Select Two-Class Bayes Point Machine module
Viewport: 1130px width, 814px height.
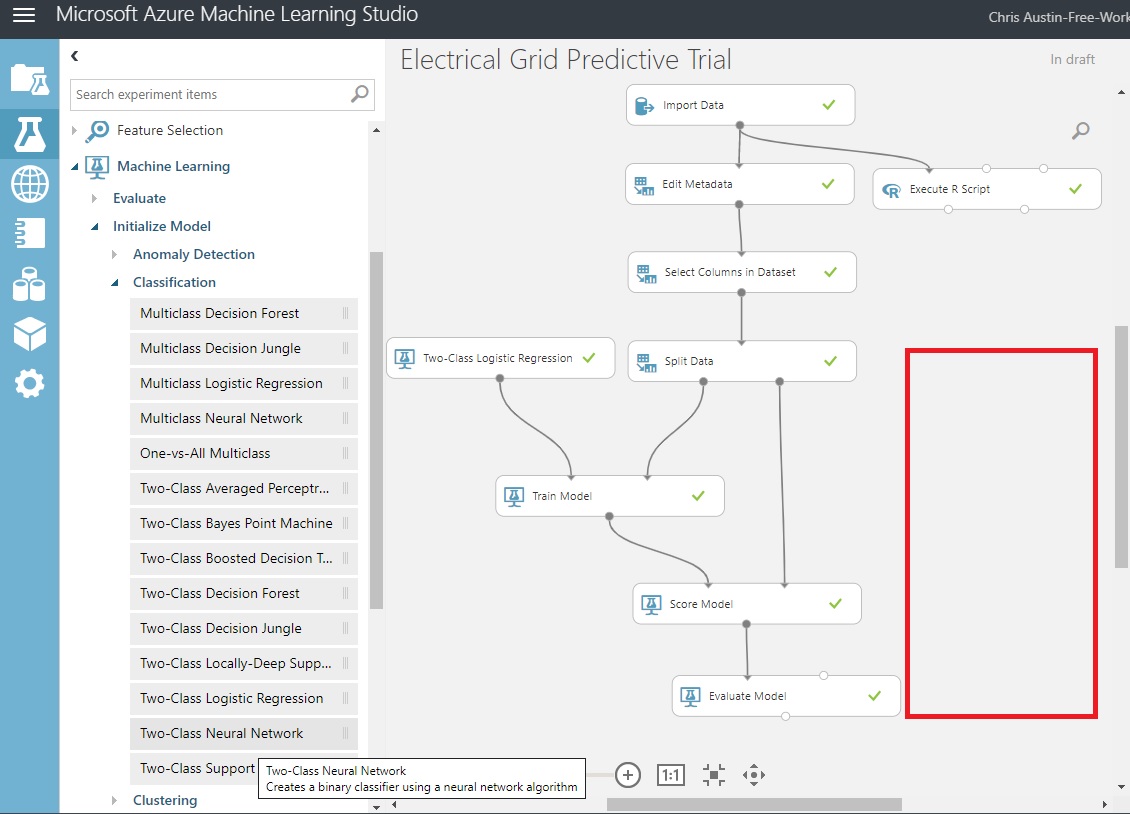click(x=244, y=524)
